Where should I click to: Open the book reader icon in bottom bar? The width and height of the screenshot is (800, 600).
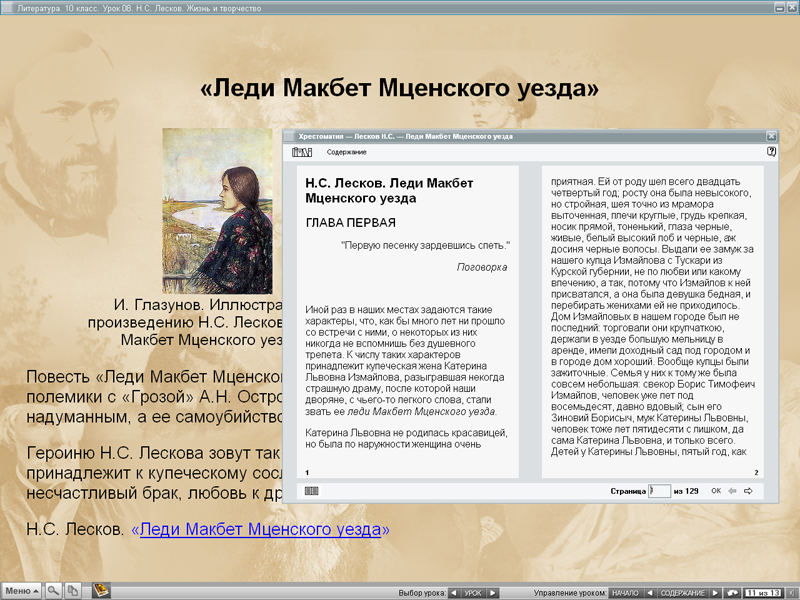tap(100, 591)
